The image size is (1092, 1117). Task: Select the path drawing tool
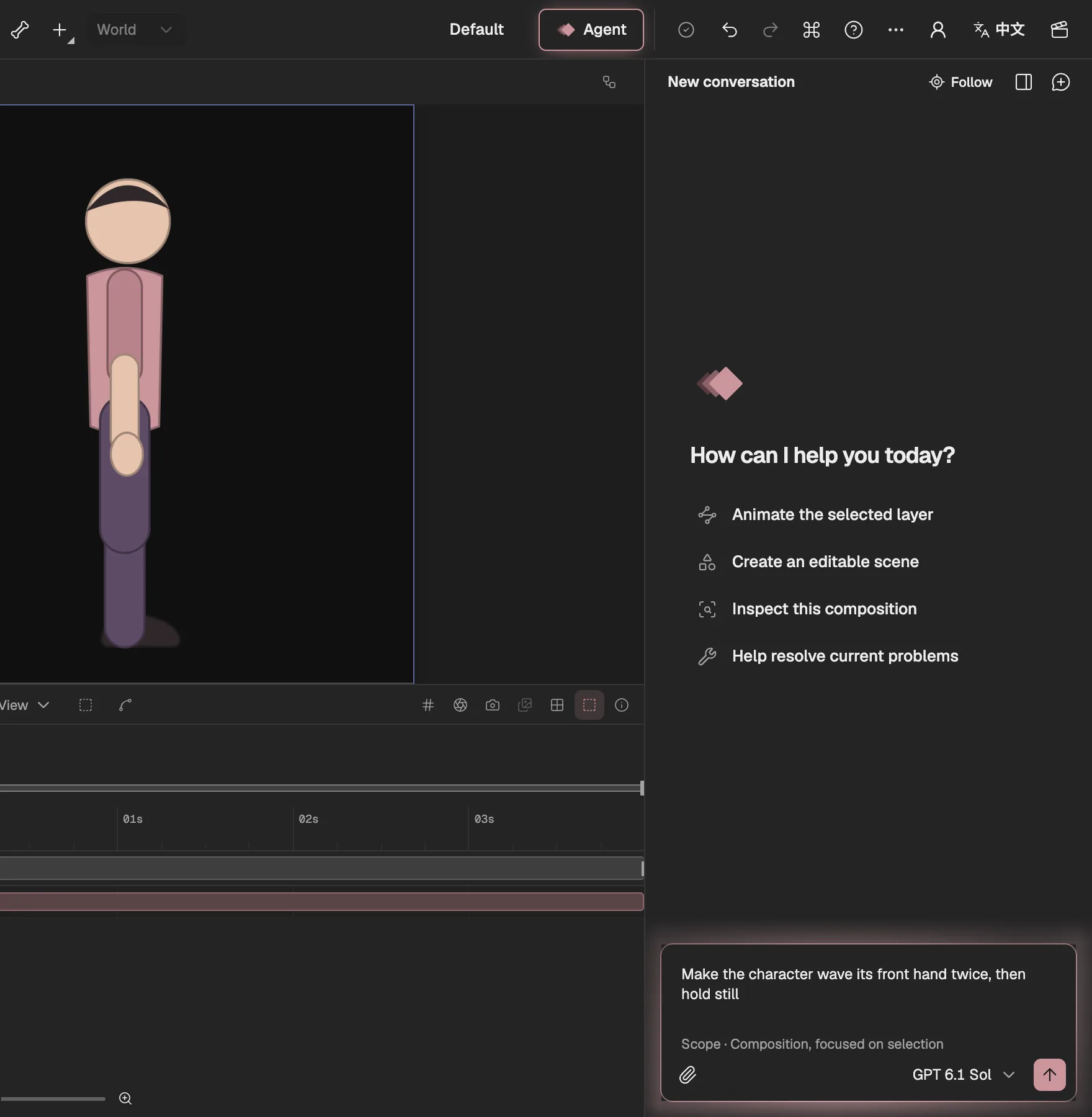pyautogui.click(x=125, y=705)
